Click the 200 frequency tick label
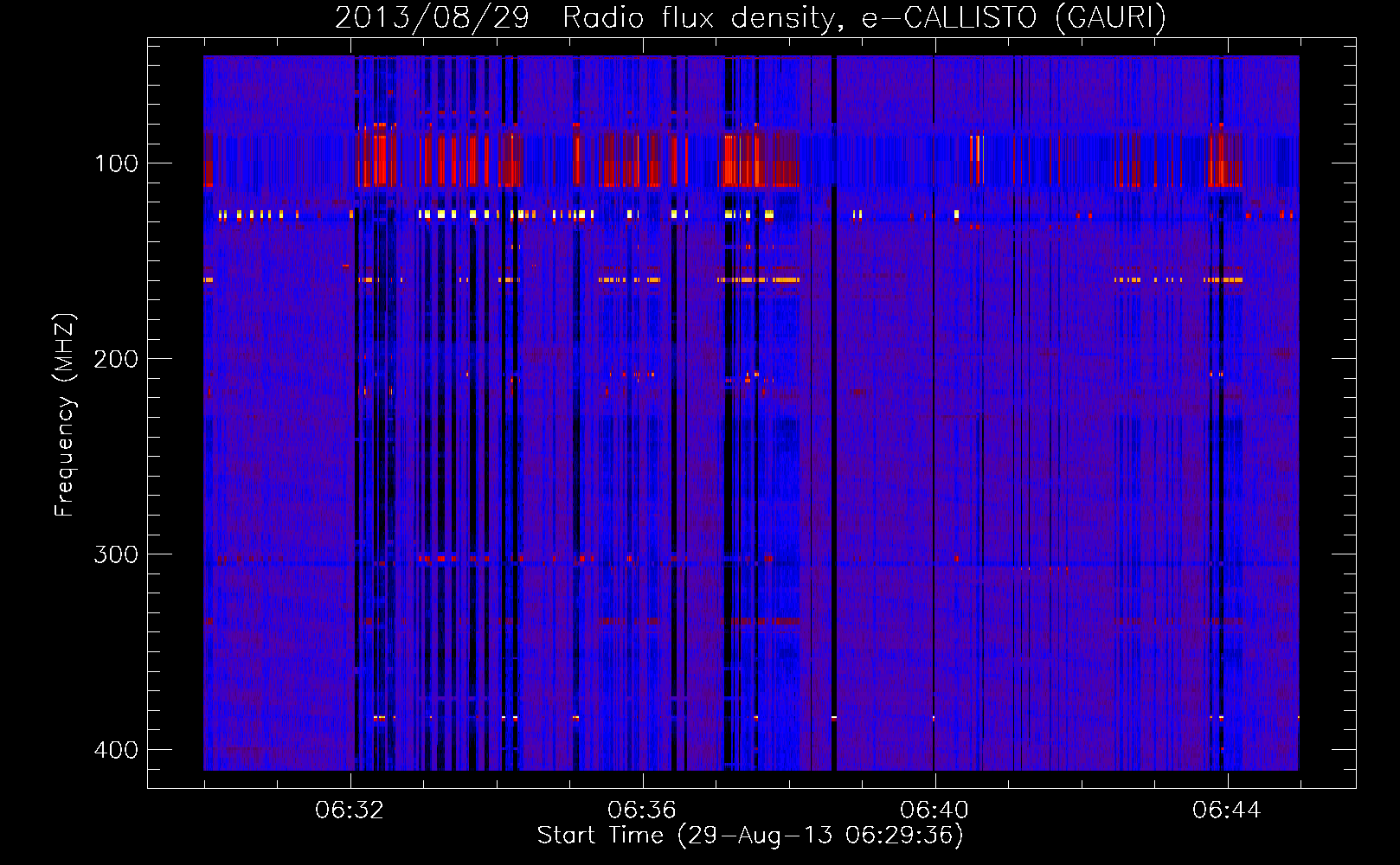 tap(116, 359)
